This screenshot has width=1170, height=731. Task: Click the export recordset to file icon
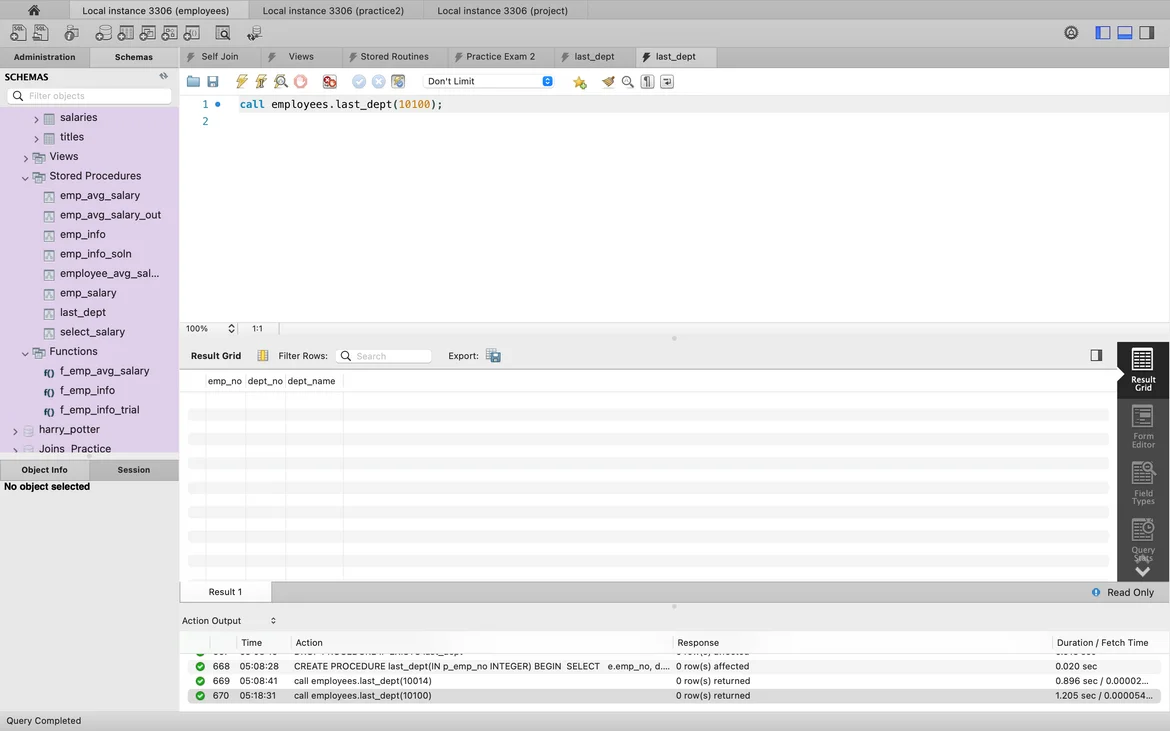pos(493,356)
